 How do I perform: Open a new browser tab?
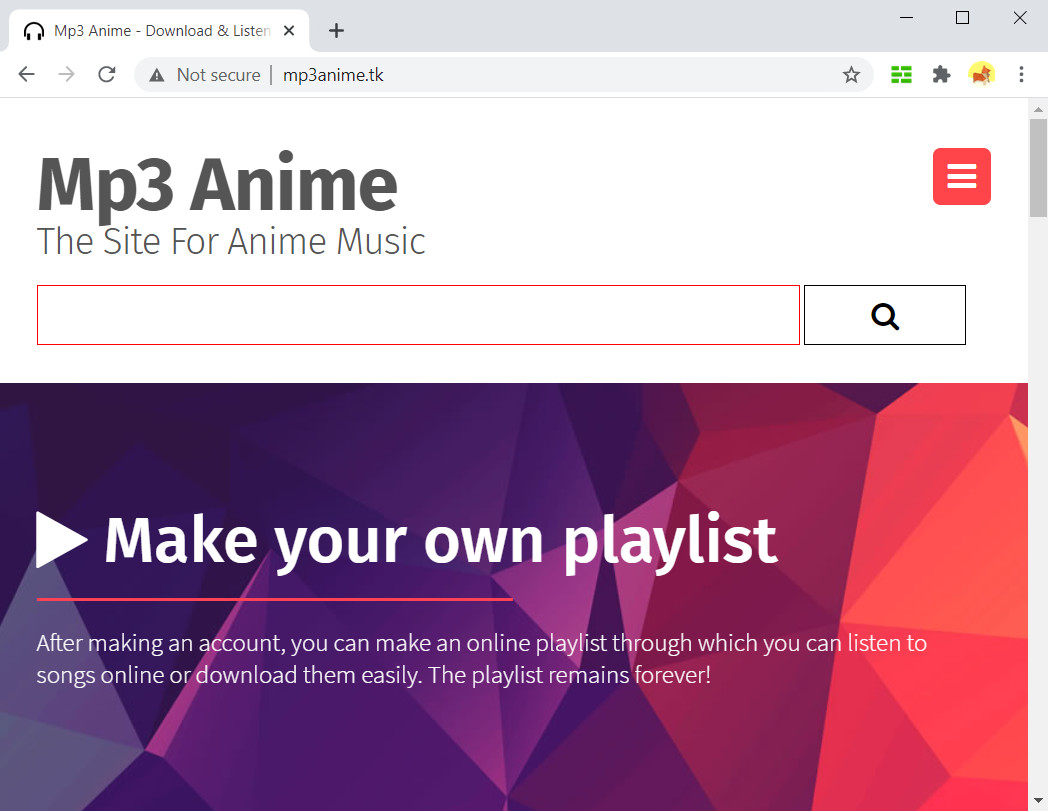336,30
